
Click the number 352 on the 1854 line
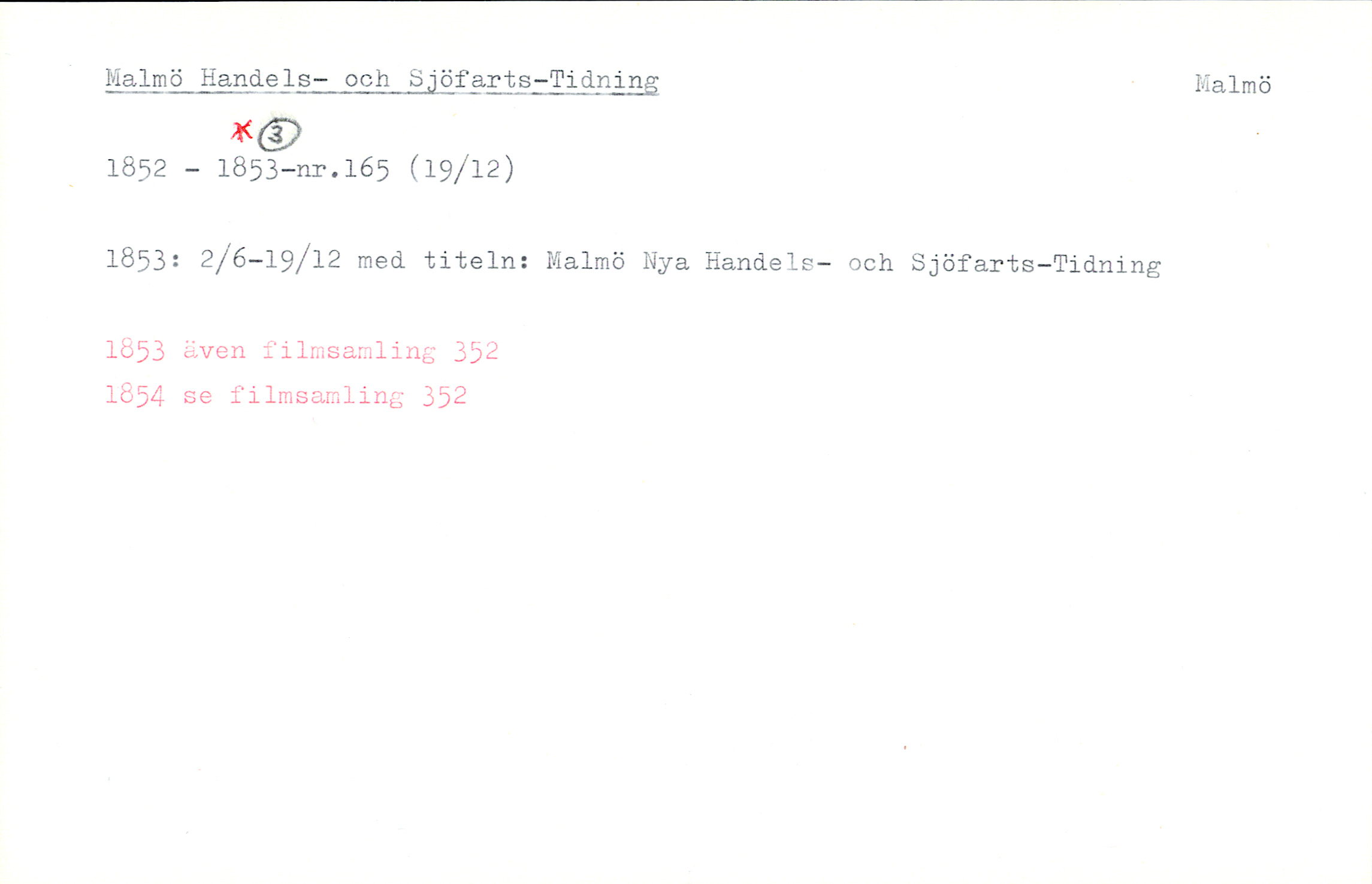(445, 396)
